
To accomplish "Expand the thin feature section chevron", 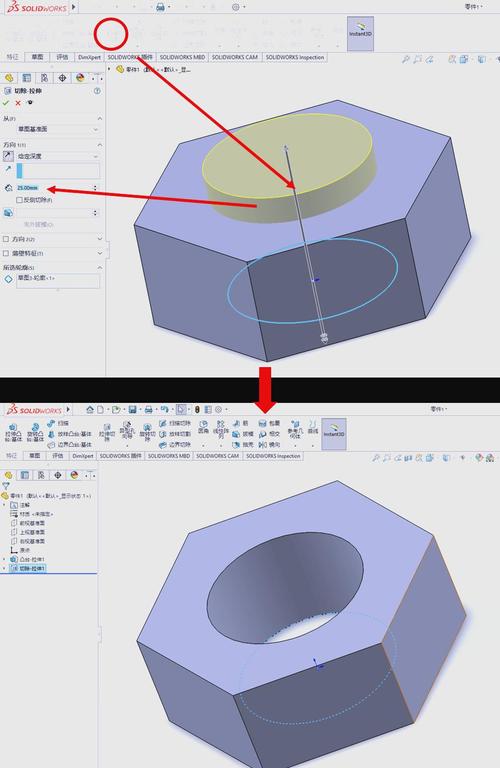I will pyautogui.click(x=99, y=253).
